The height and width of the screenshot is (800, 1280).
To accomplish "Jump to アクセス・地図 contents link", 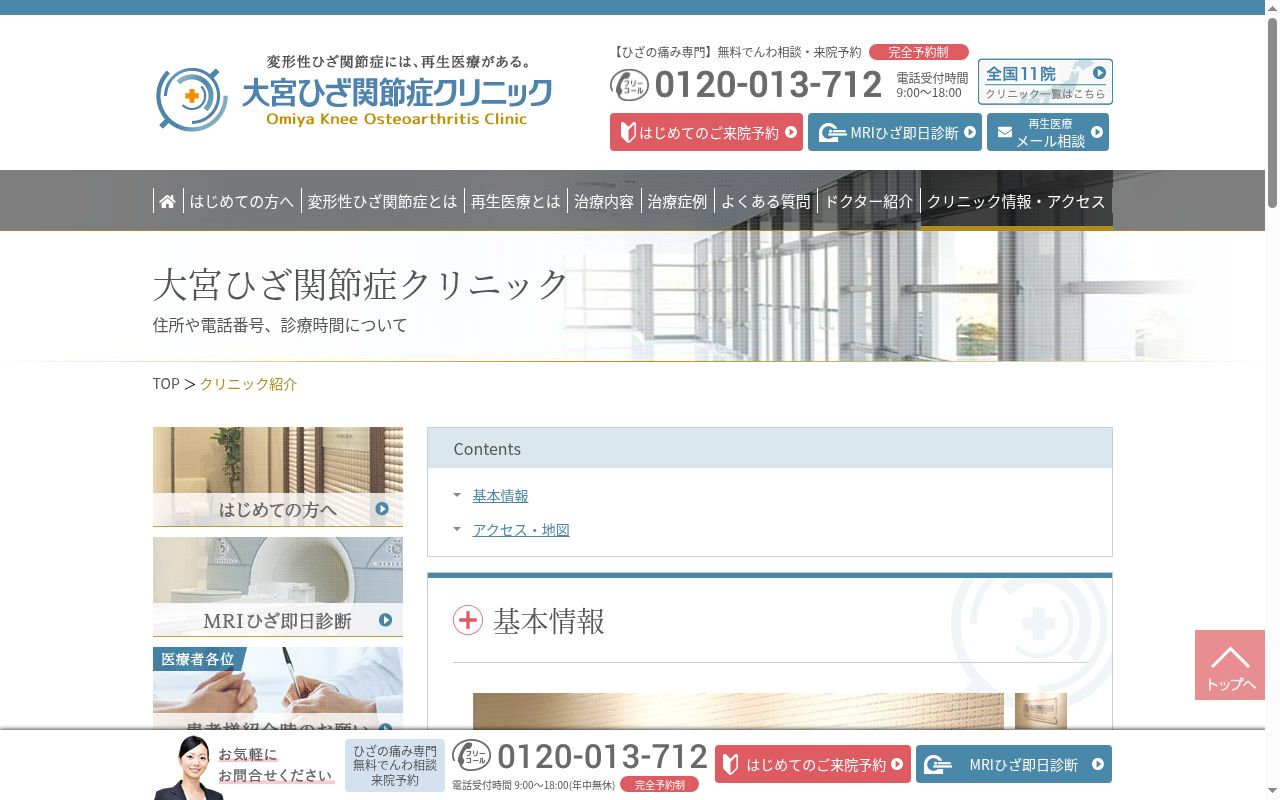I will pos(521,529).
